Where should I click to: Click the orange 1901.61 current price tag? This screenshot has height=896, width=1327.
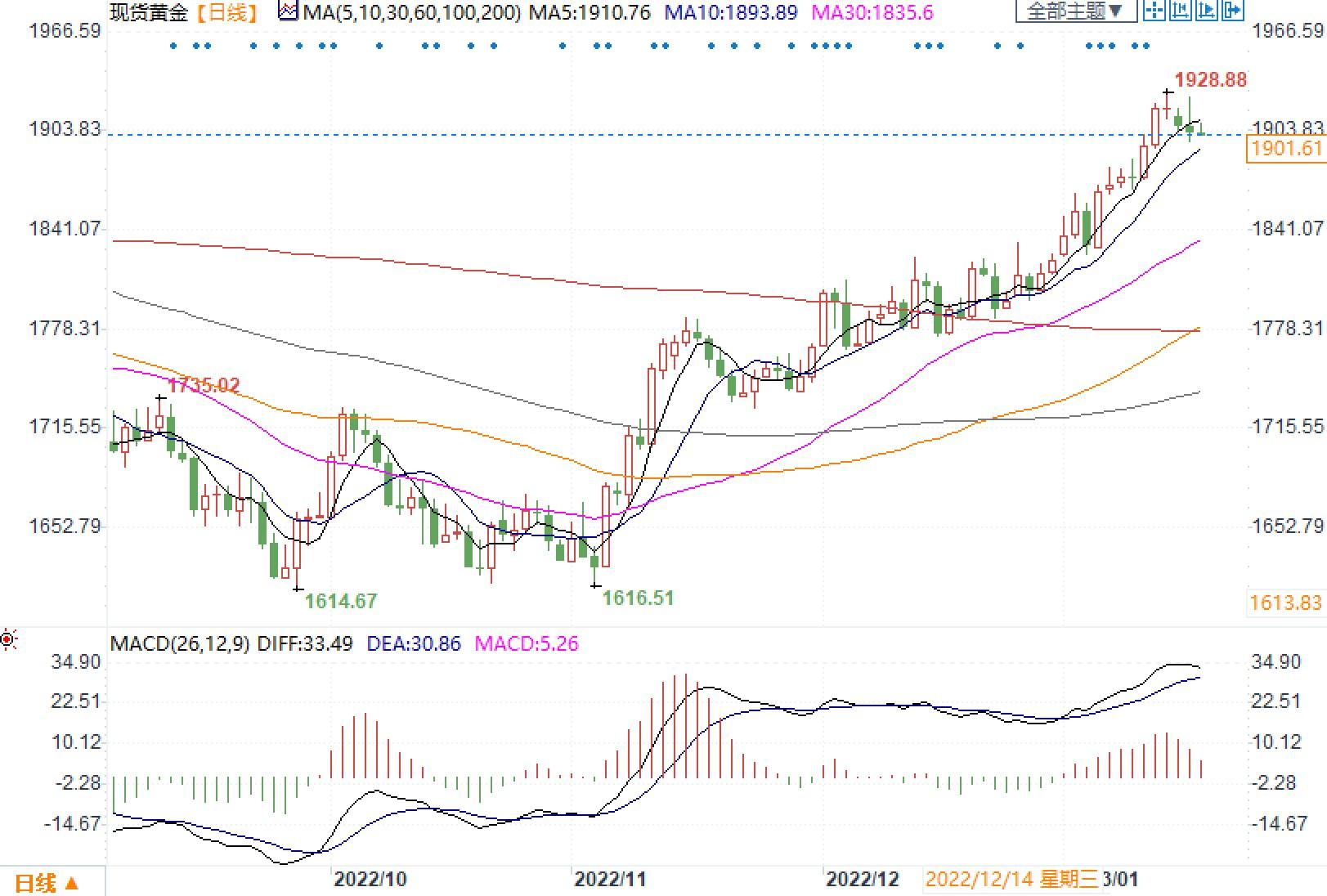[x=1285, y=149]
